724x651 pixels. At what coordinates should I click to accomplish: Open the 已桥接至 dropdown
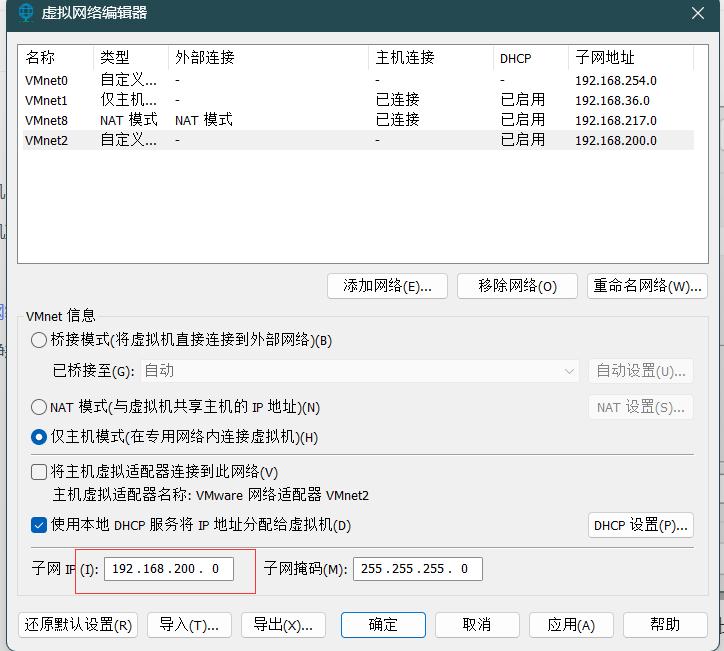point(360,371)
